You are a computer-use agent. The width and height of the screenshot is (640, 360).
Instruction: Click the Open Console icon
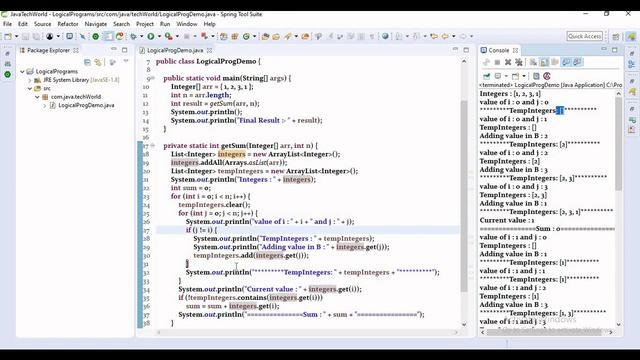[x=516, y=76]
